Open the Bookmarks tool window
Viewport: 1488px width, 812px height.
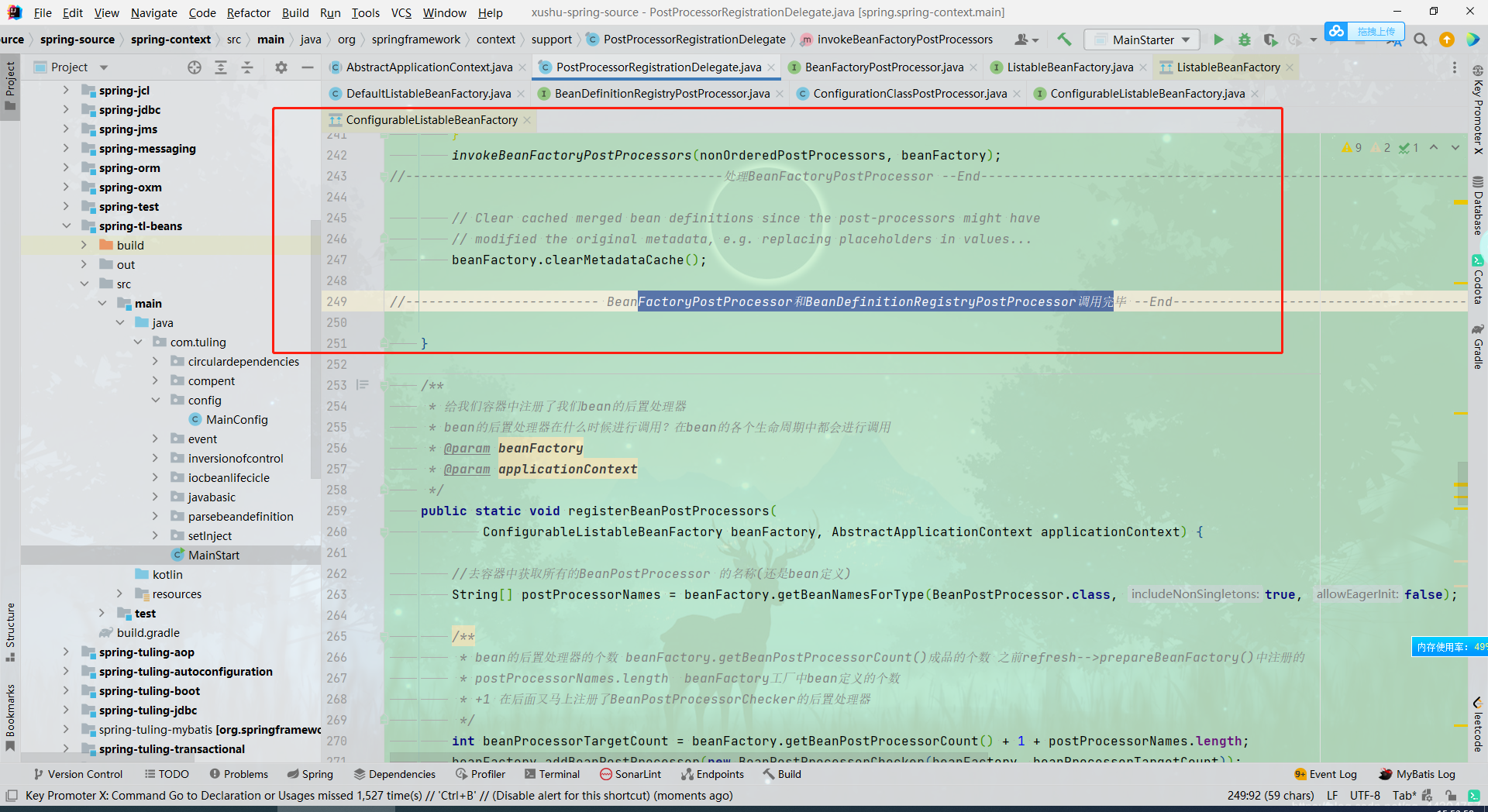(10, 717)
